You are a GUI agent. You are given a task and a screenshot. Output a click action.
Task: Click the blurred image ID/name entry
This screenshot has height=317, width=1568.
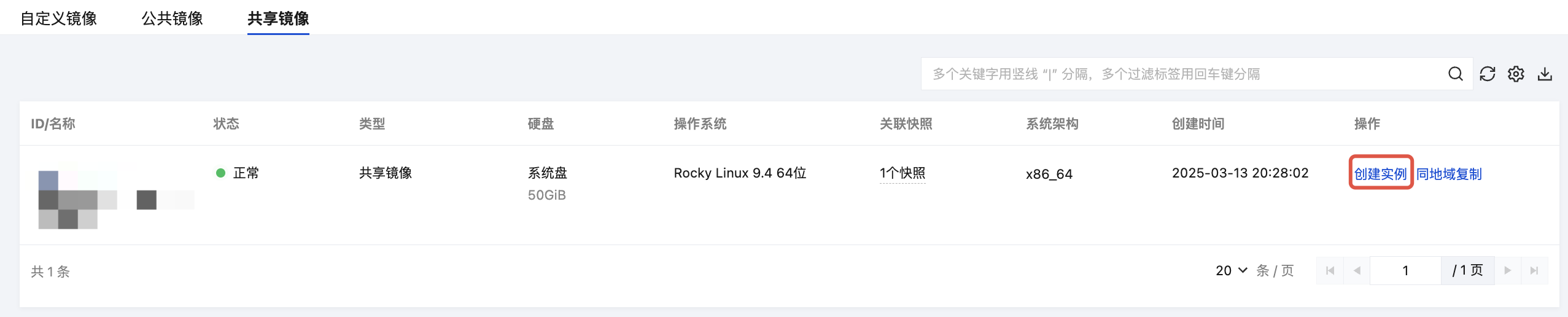(x=115, y=195)
